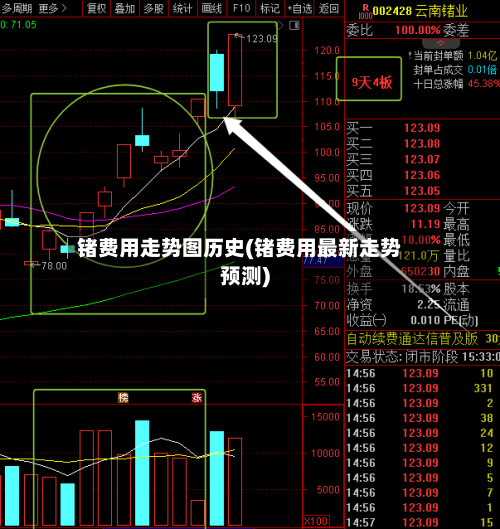Open the 统计 statistics tool
Viewport: 500px width, 529px height.
click(x=182, y=8)
